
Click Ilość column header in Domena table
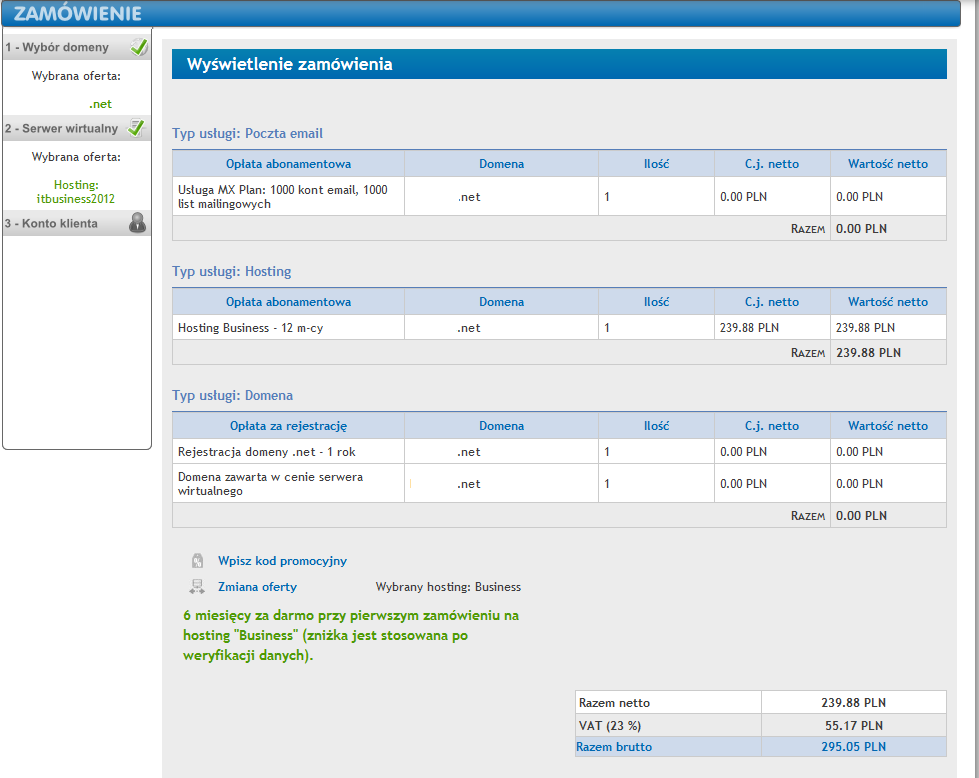point(656,426)
